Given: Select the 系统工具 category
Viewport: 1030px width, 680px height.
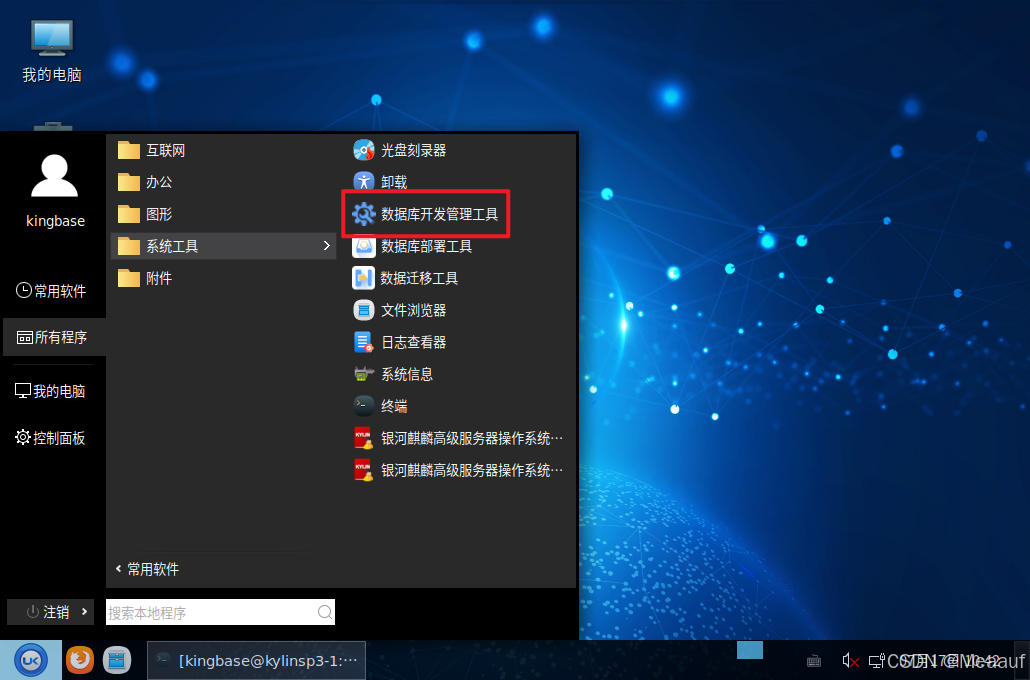Looking at the screenshot, I should (223, 246).
